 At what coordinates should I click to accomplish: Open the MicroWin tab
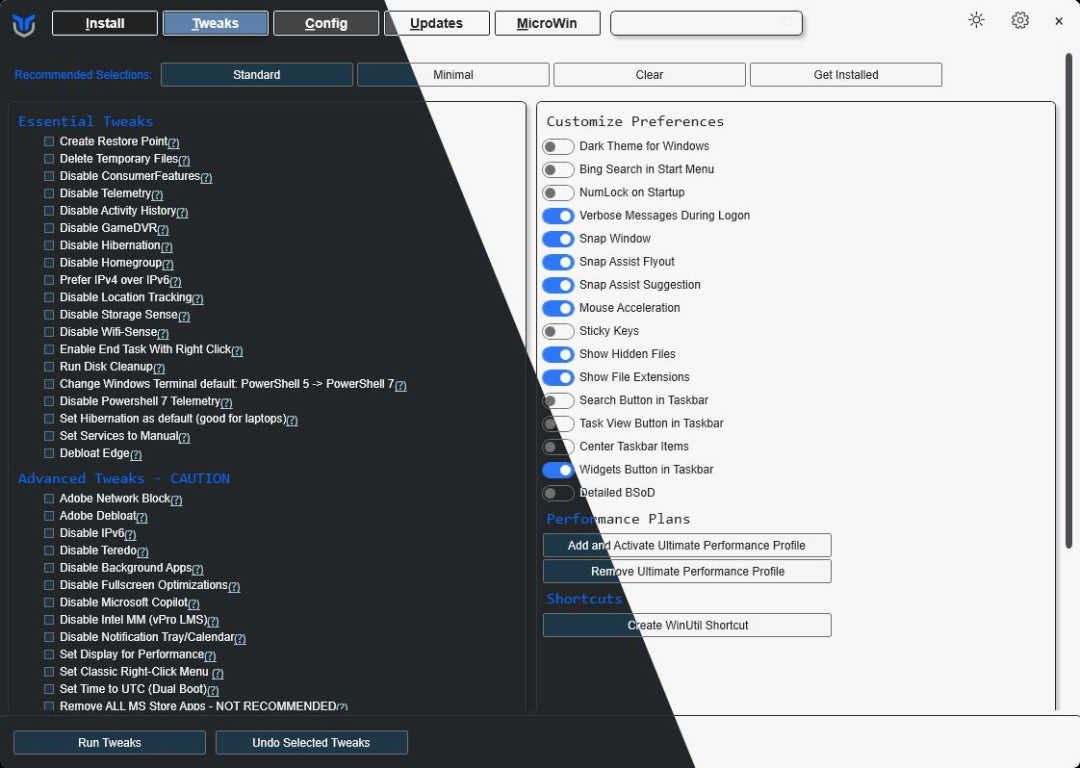547,23
